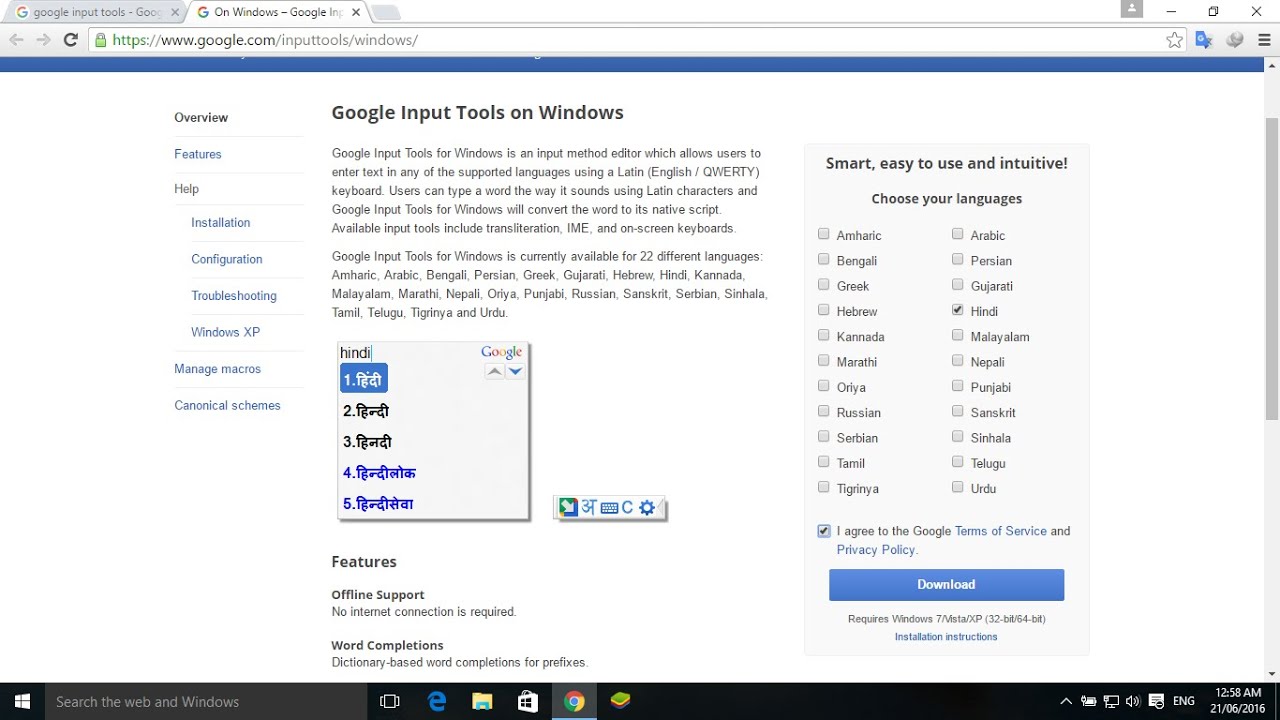Check the Arabic language checkbox
The height and width of the screenshot is (720, 1280).
click(958, 234)
